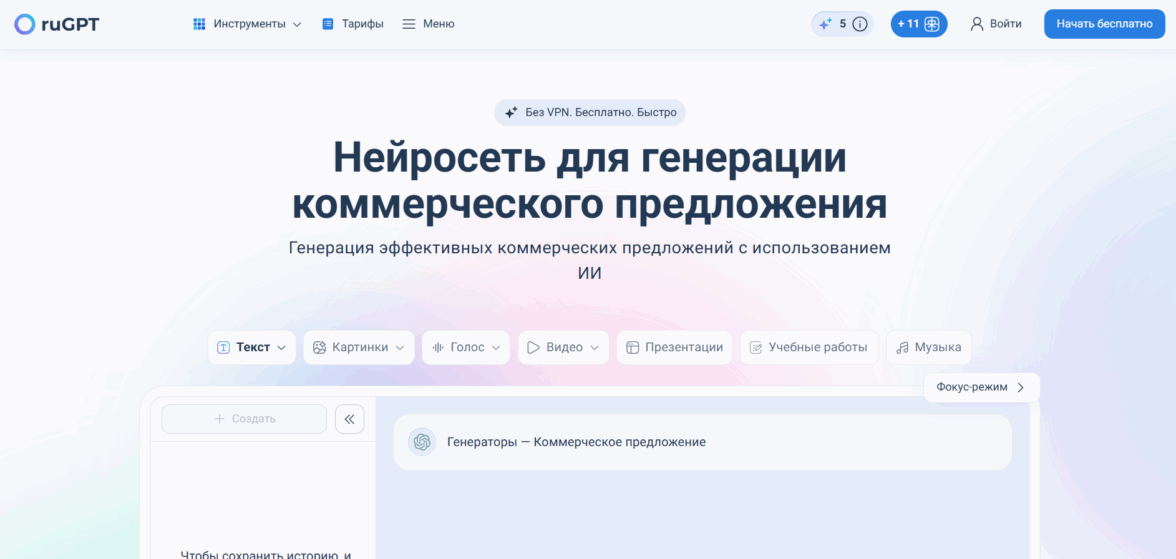Switch to the Презентации tab
Screen dimensions: 1176x559
click(x=674, y=347)
